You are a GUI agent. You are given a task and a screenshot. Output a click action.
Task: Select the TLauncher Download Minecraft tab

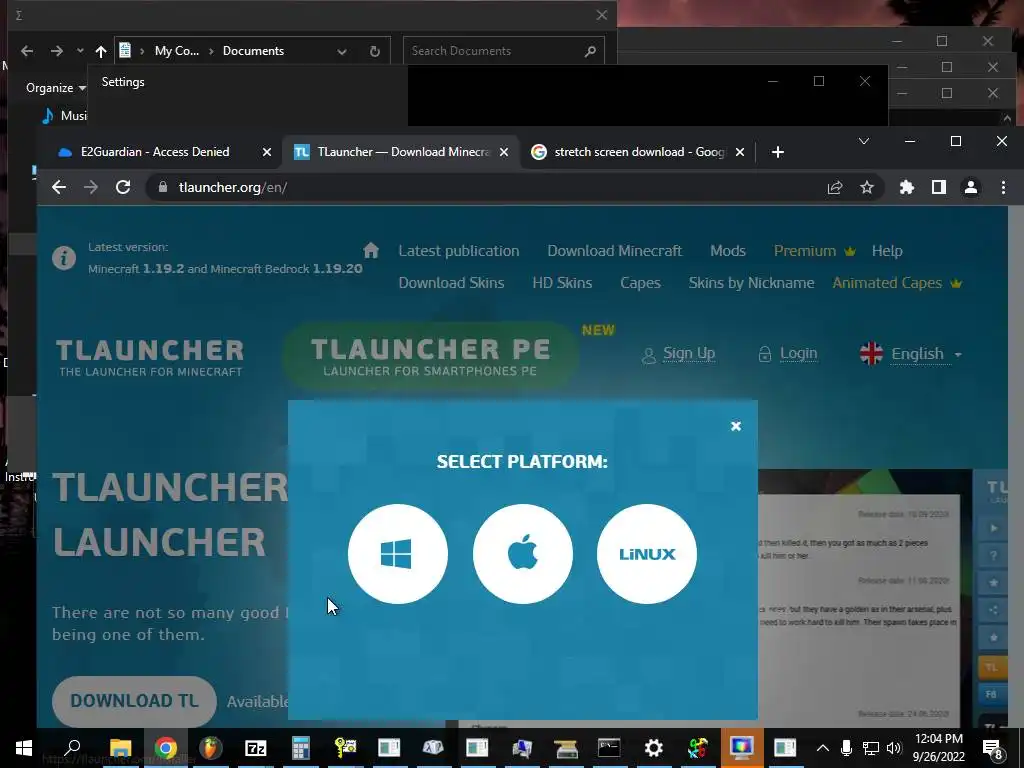[x=403, y=152]
